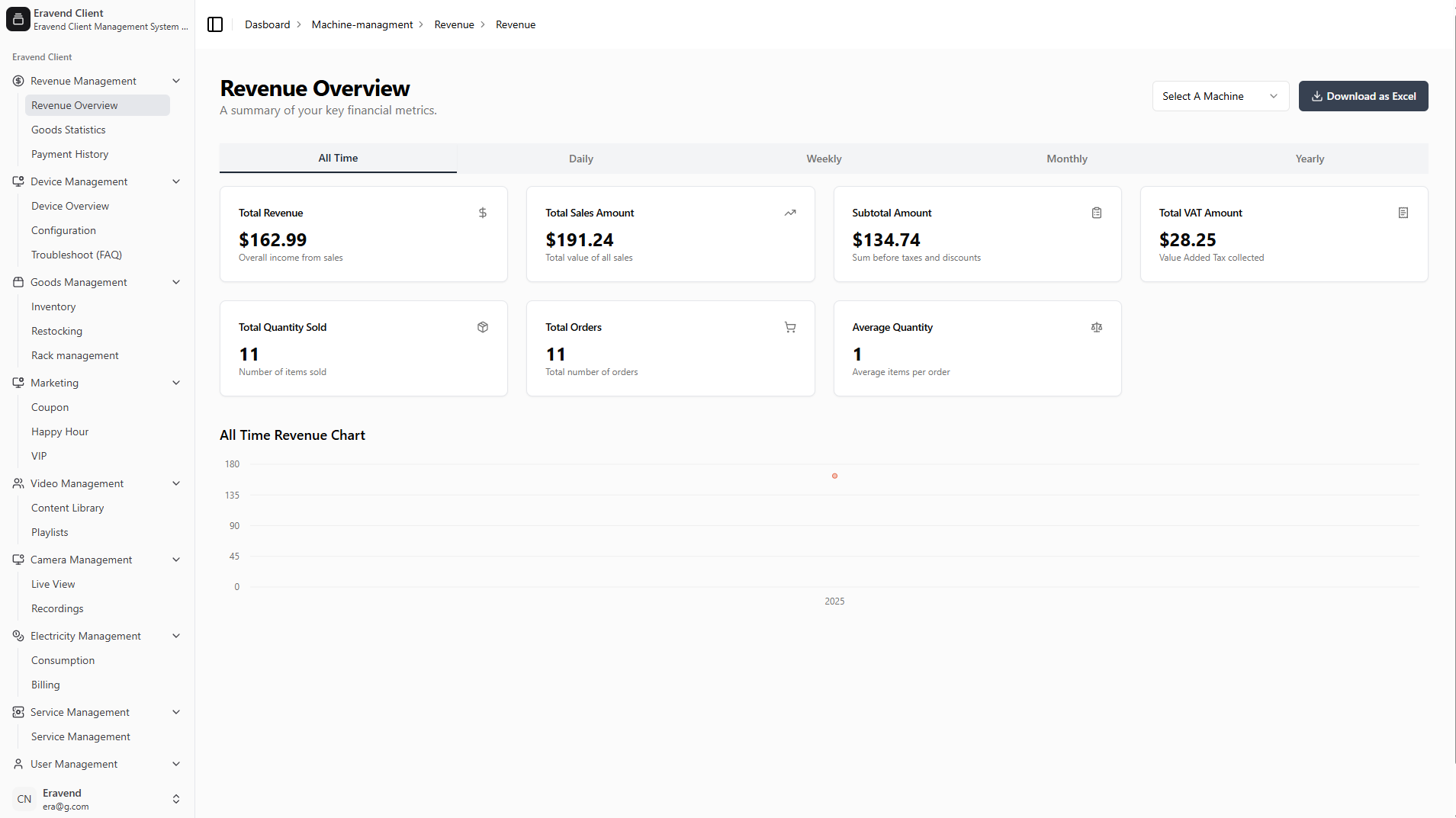Click the Eravend Client logo icon
The width and height of the screenshot is (1456, 818).
click(x=18, y=19)
